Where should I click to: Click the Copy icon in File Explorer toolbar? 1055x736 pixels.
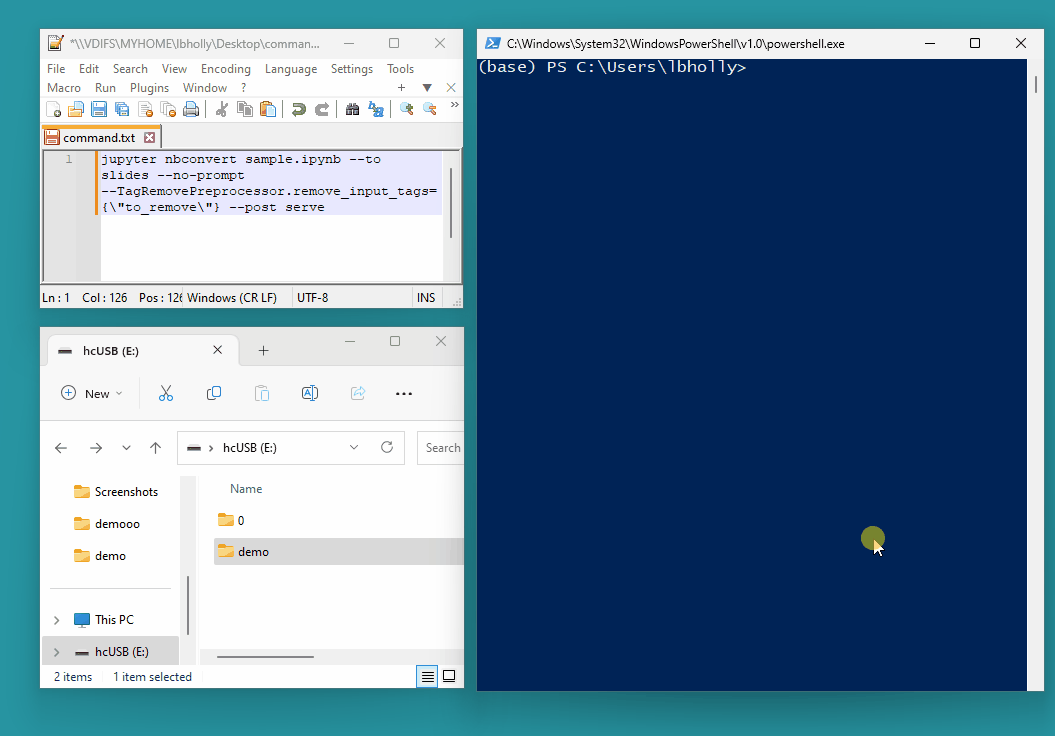point(214,393)
